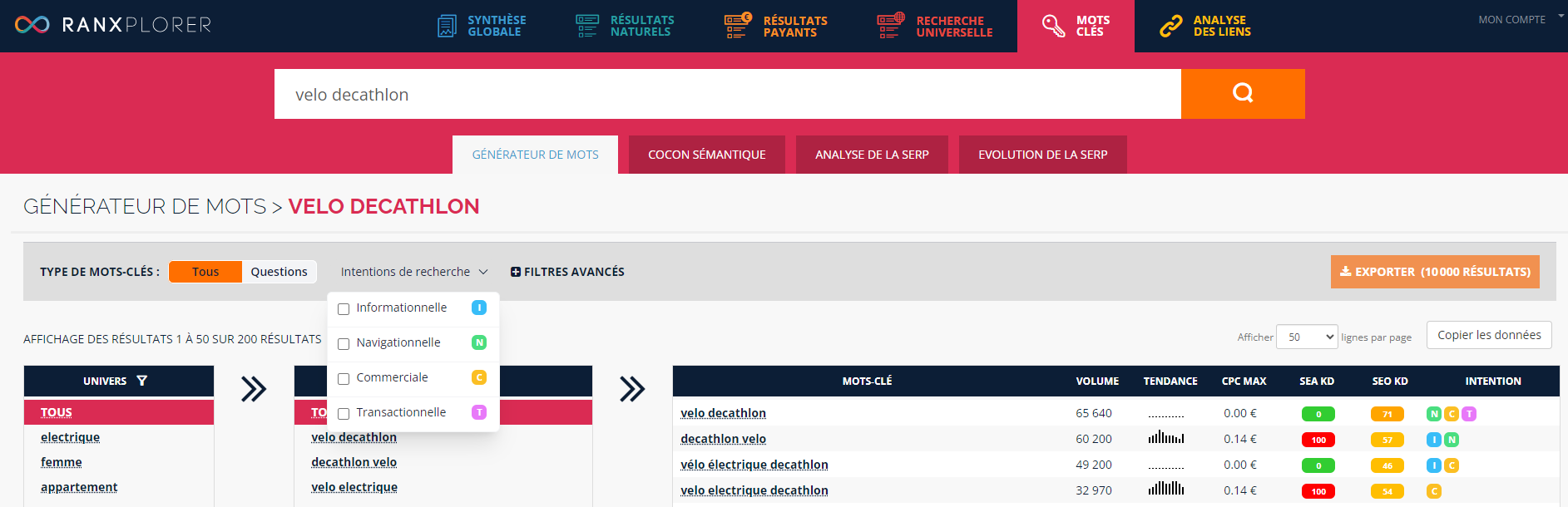This screenshot has height=507, width=1568.
Task: Click the double chevron before Mots-clé table
Action: tap(632, 389)
